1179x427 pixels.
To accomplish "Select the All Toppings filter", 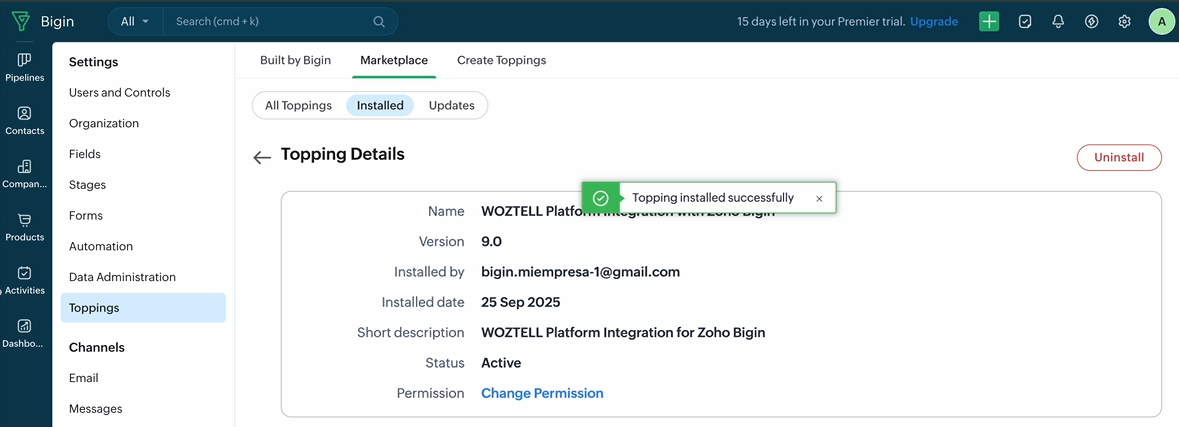I will 298,105.
